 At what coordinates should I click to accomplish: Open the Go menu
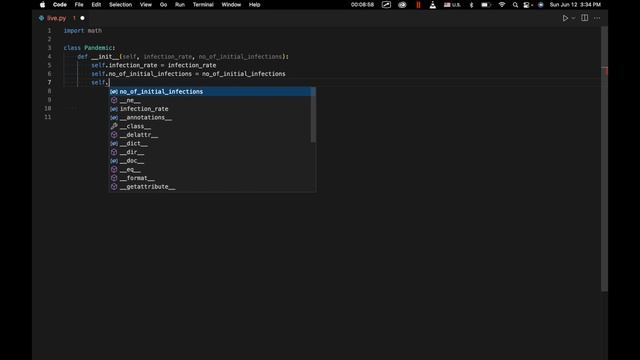point(163,5)
